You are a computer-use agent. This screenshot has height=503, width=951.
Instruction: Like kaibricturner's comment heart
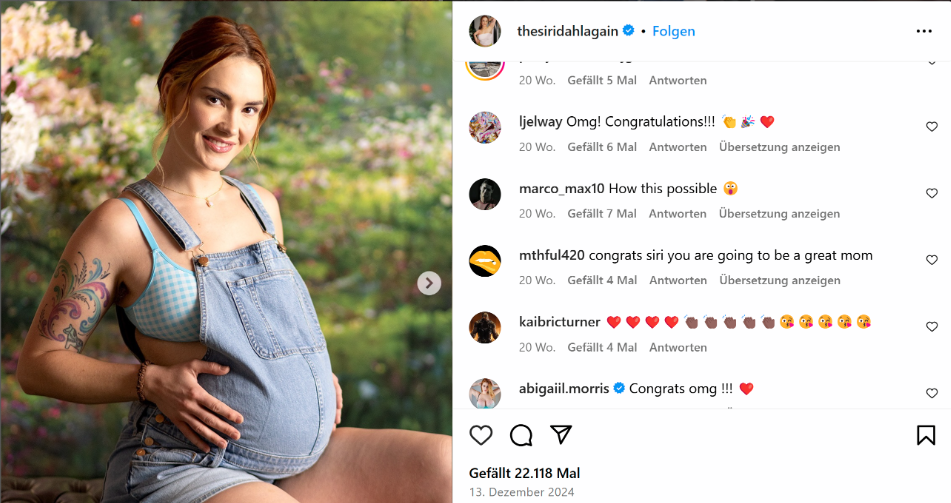932,326
